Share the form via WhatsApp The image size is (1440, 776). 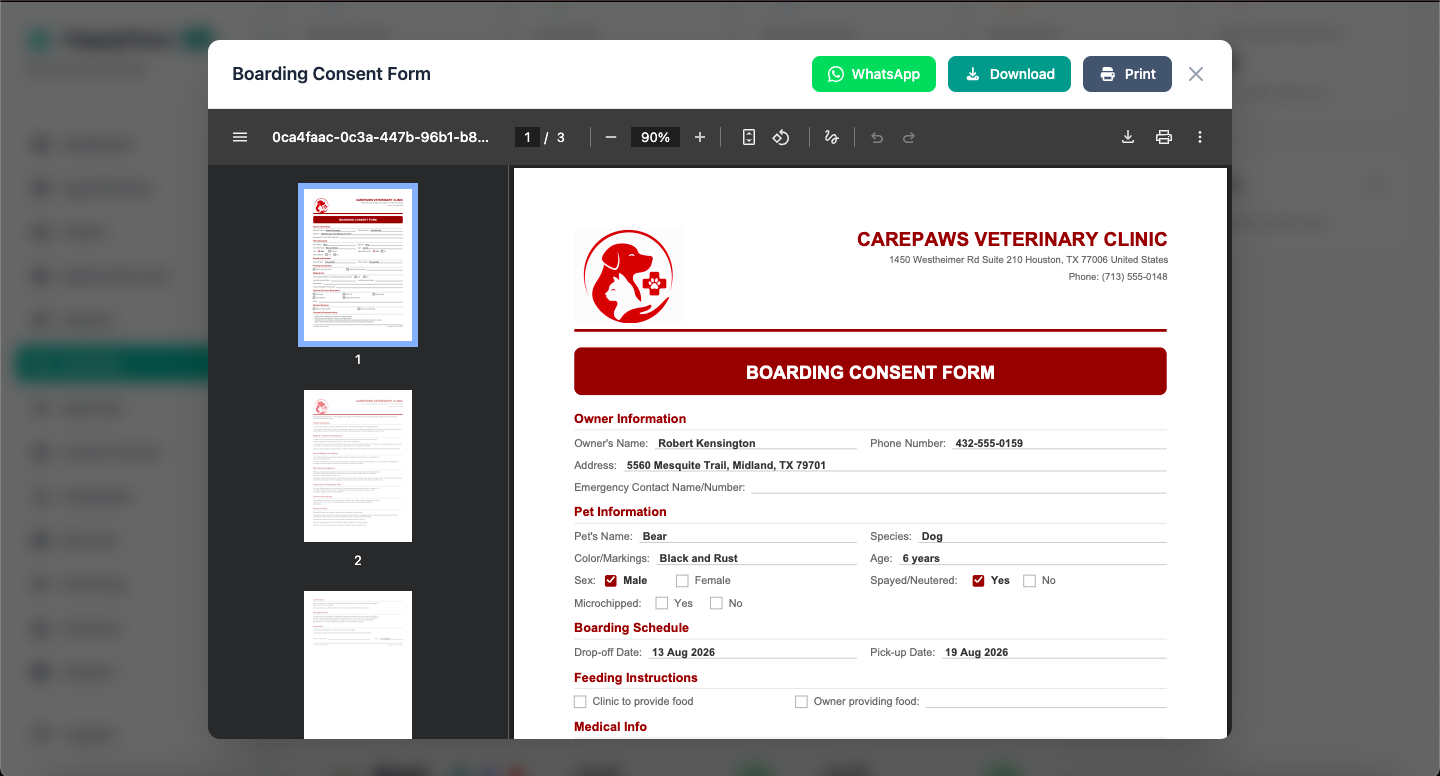pyautogui.click(x=874, y=74)
